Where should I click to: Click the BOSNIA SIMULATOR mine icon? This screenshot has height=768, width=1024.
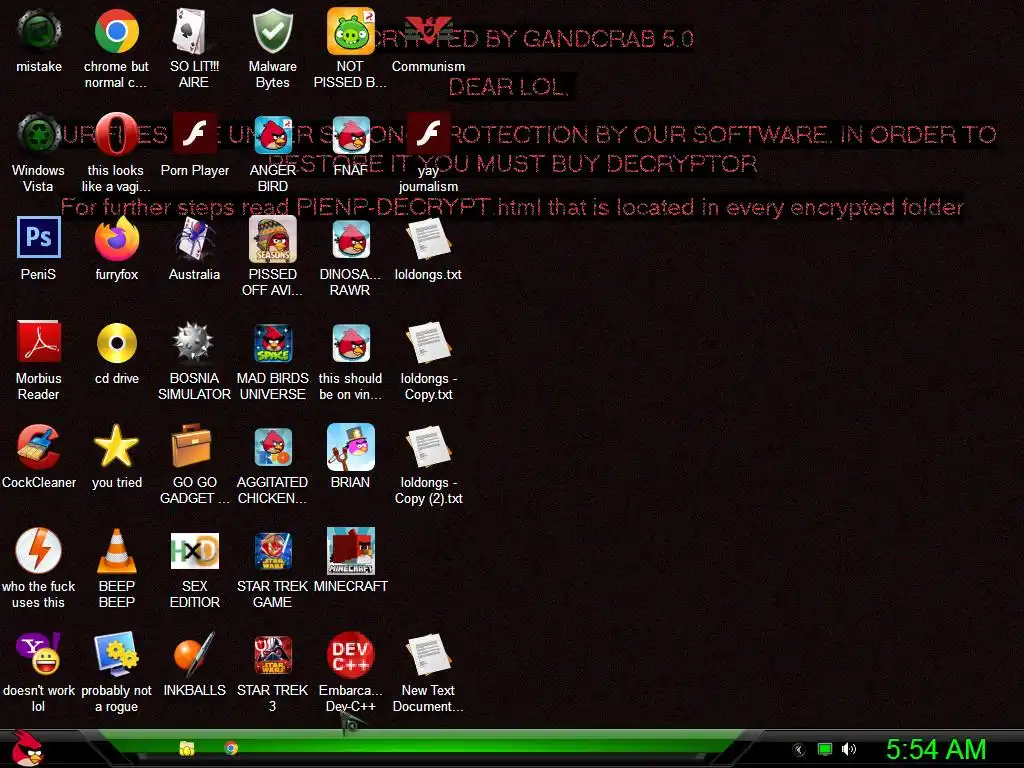(194, 342)
